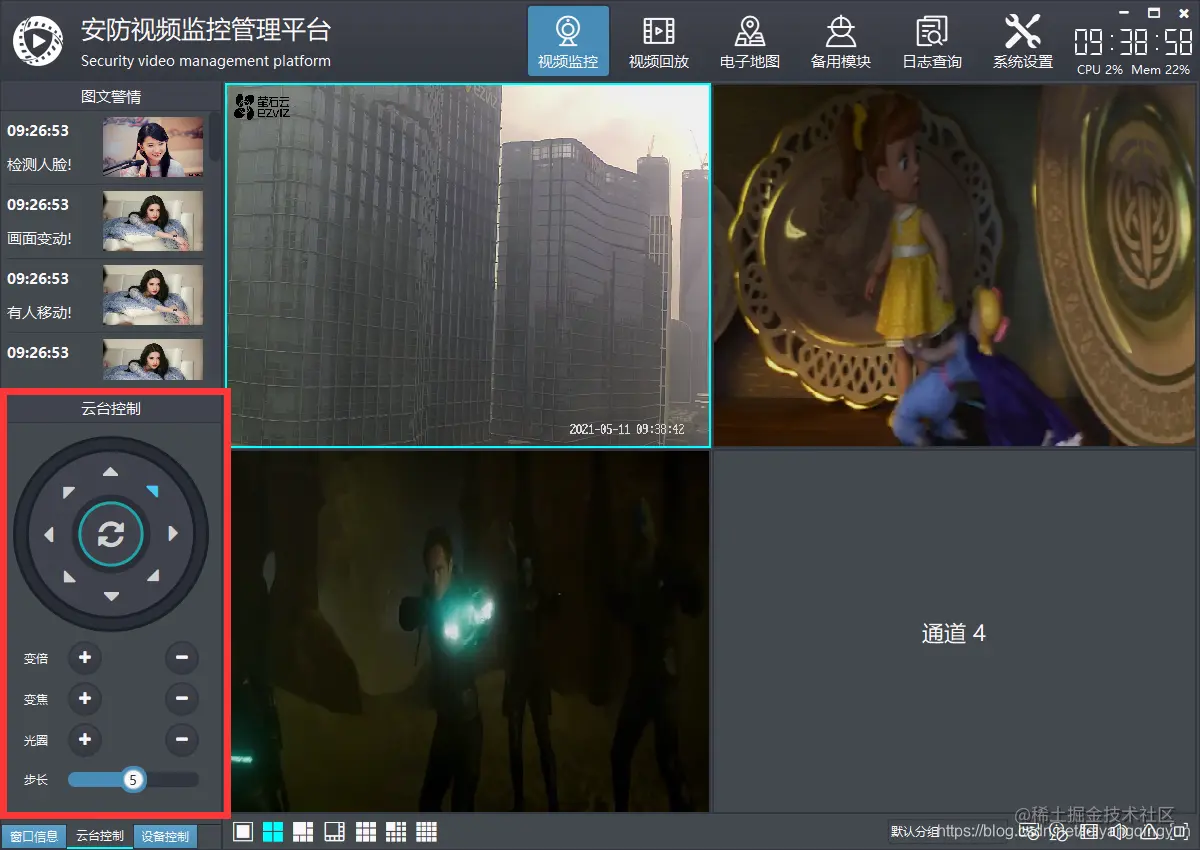Select the empty 通道 4 channel window
The width and height of the screenshot is (1200, 850).
click(953, 633)
